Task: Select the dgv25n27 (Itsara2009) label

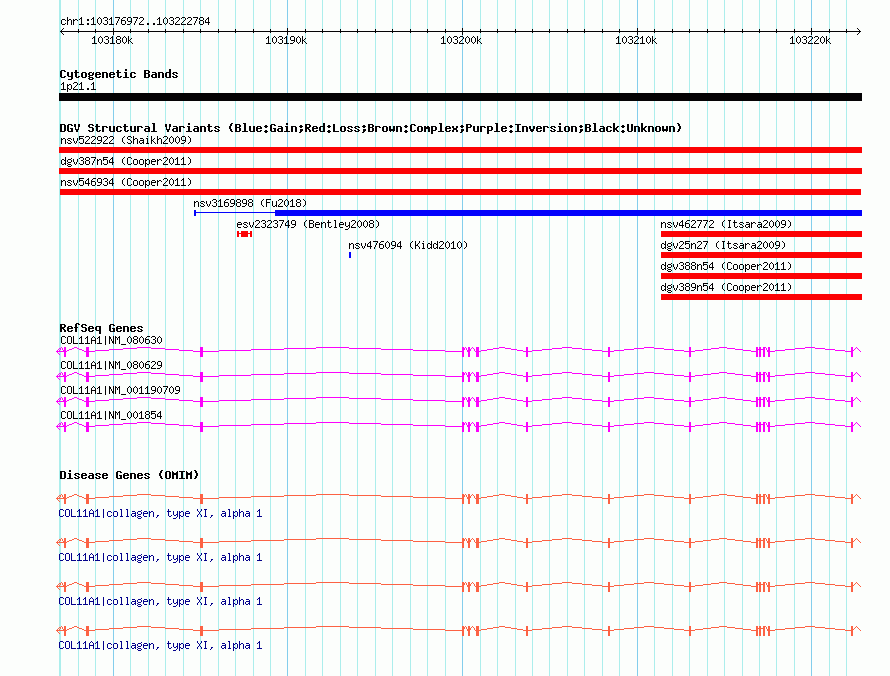Action: pos(723,245)
